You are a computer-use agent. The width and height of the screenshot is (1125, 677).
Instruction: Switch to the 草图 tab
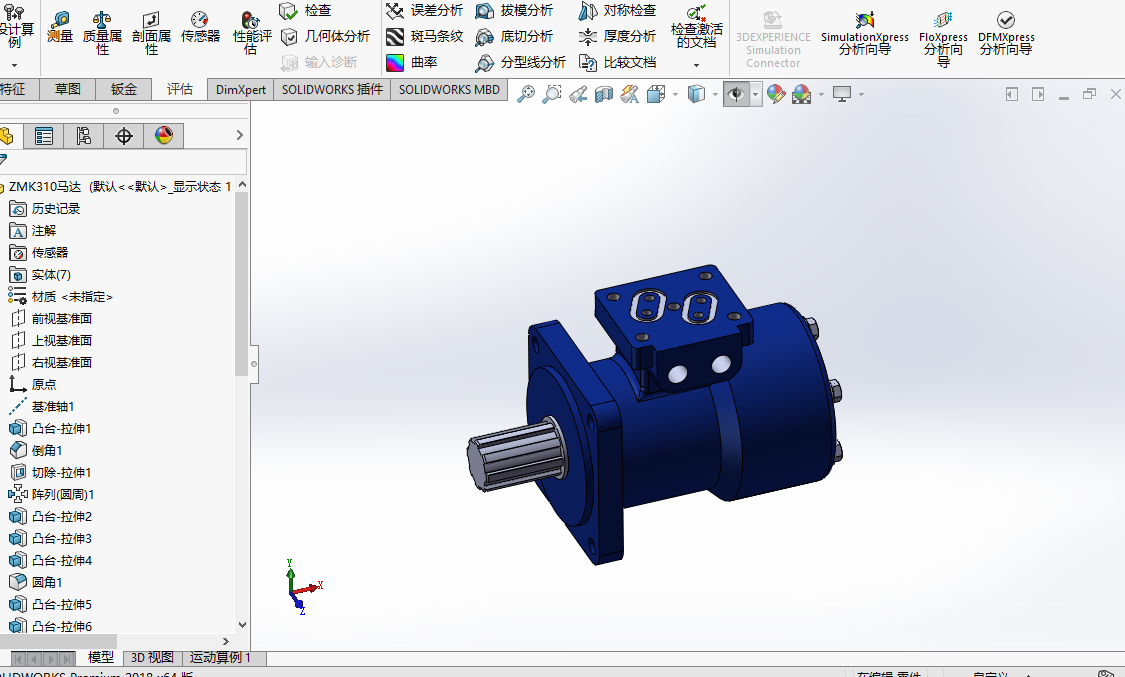coord(67,89)
